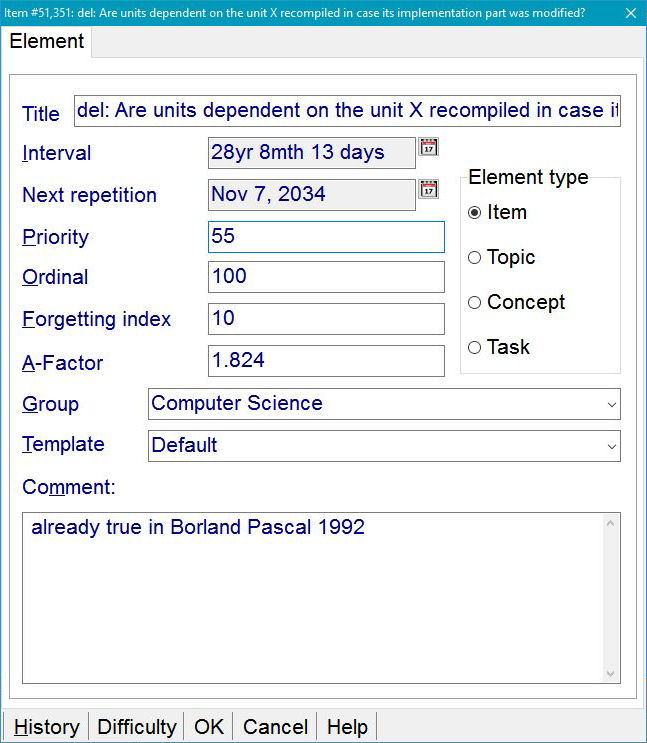This screenshot has width=647, height=743.
Task: Close the element parameters dialog window
Action: tap(628, 13)
